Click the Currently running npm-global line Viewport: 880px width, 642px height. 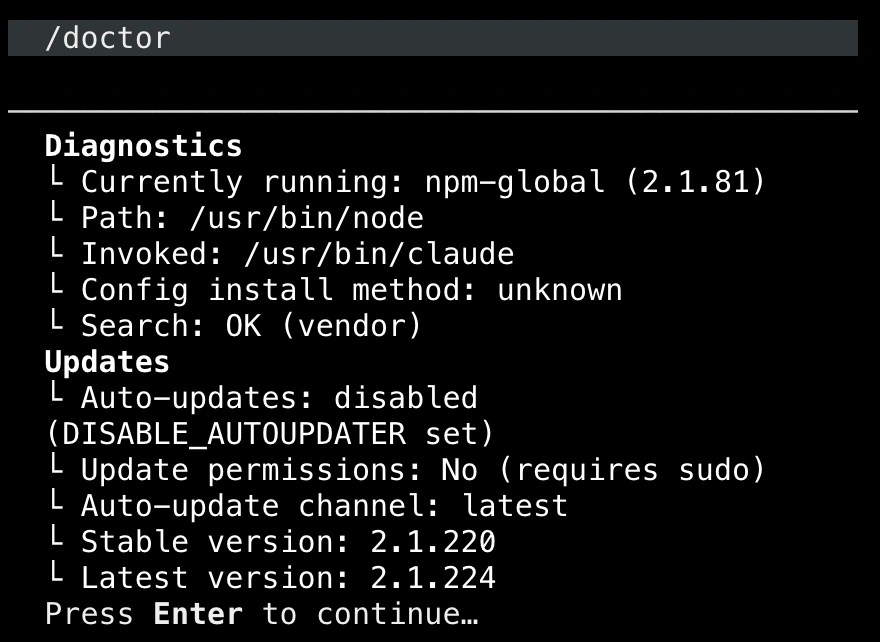click(x=406, y=181)
